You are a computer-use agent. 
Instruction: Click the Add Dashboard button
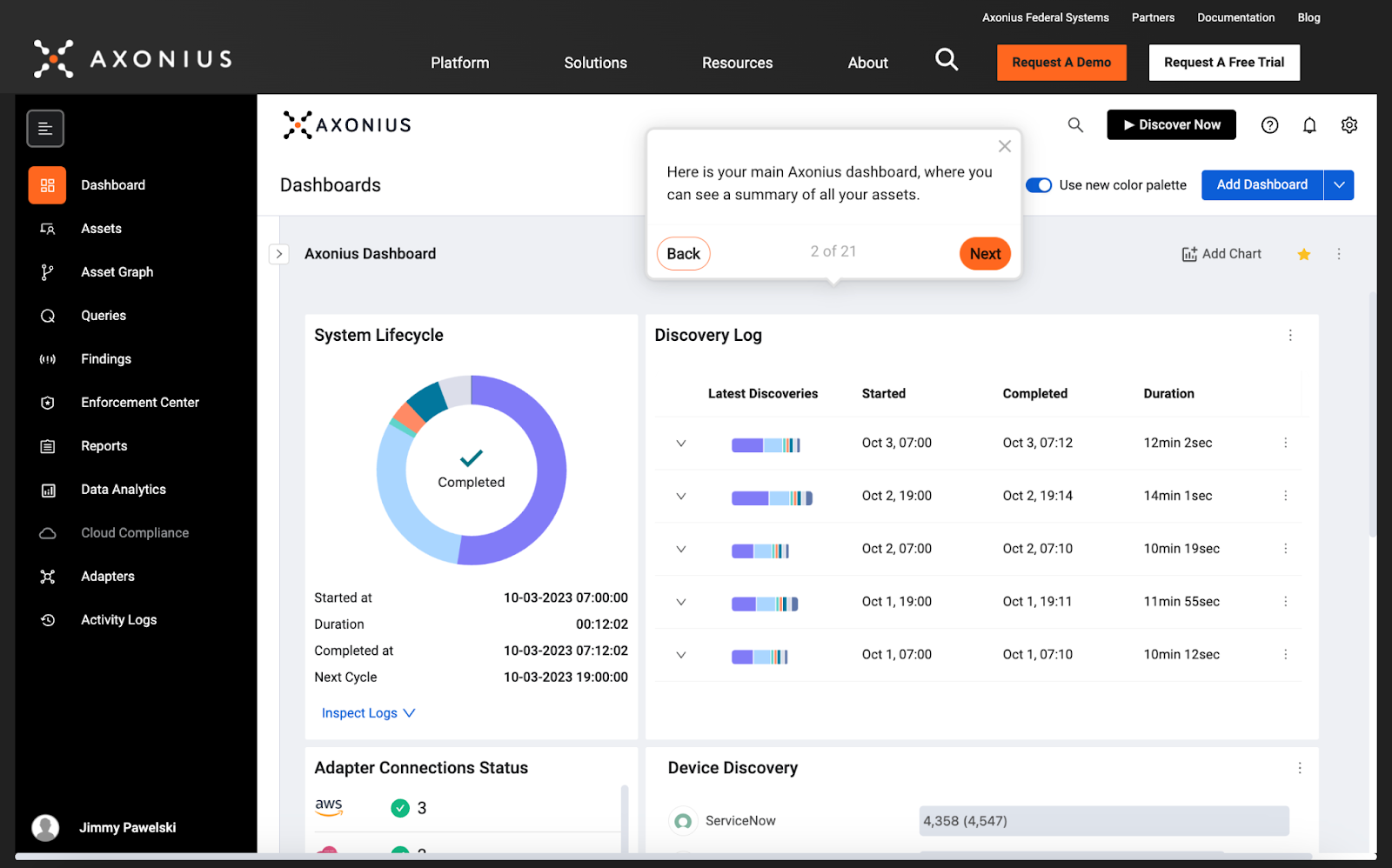(1262, 185)
